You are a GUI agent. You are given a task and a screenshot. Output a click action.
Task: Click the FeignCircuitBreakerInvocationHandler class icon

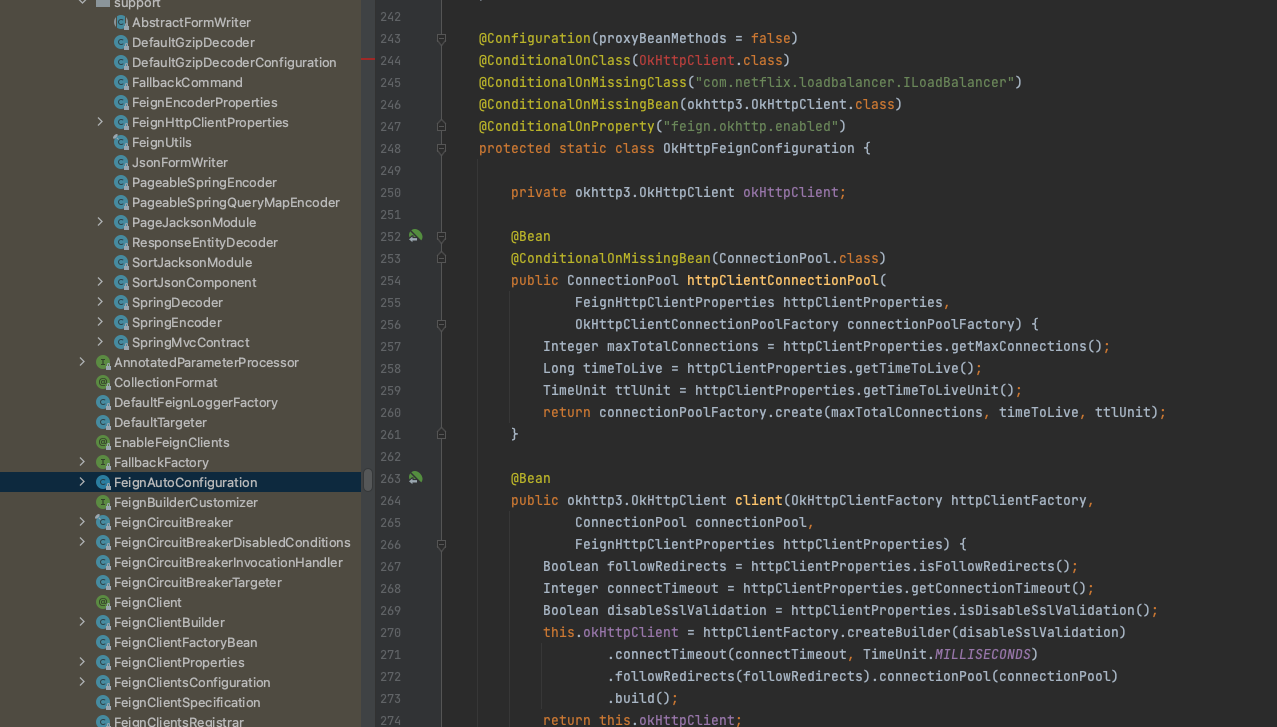103,562
